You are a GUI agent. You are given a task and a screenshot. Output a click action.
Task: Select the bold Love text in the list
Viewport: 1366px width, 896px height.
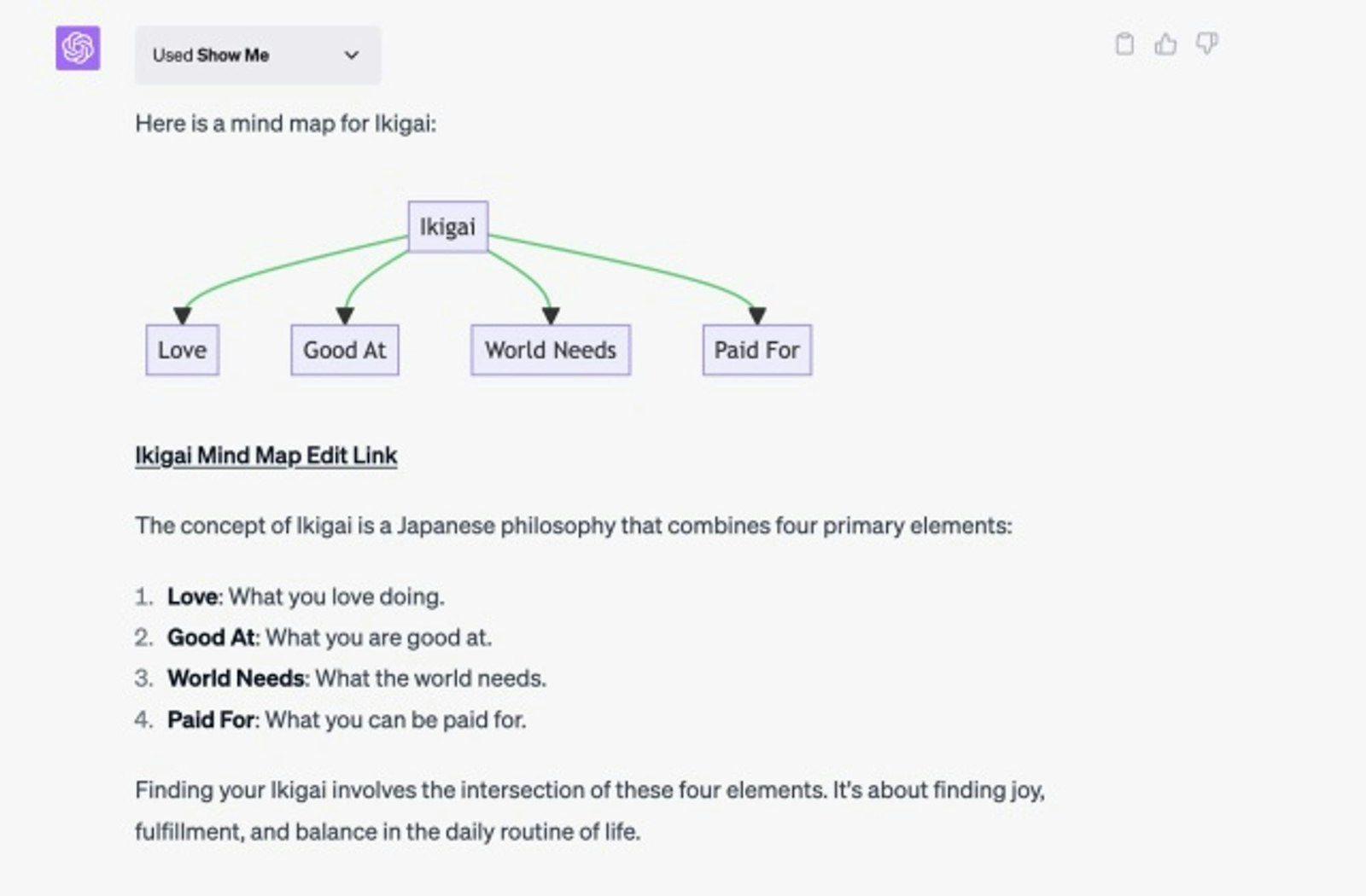pos(192,596)
